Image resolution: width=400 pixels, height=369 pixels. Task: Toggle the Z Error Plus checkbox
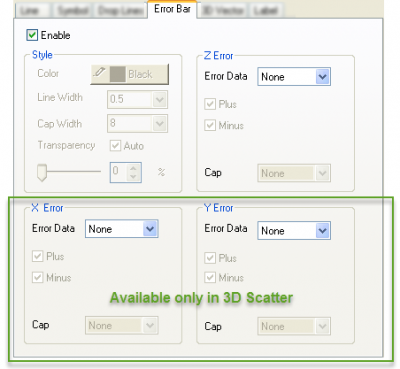pyautogui.click(x=210, y=104)
